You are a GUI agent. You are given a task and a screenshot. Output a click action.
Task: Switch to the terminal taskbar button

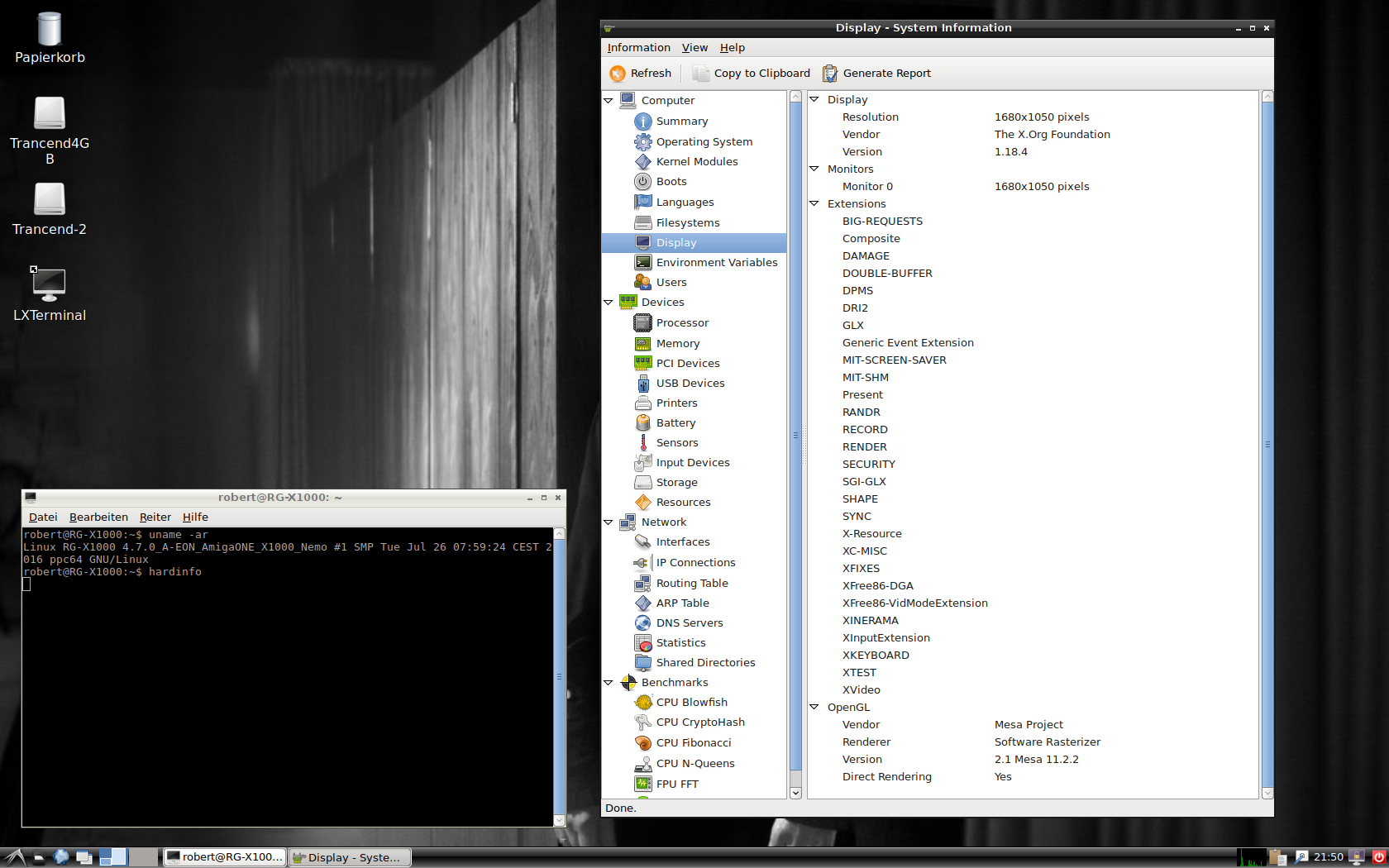point(224,857)
